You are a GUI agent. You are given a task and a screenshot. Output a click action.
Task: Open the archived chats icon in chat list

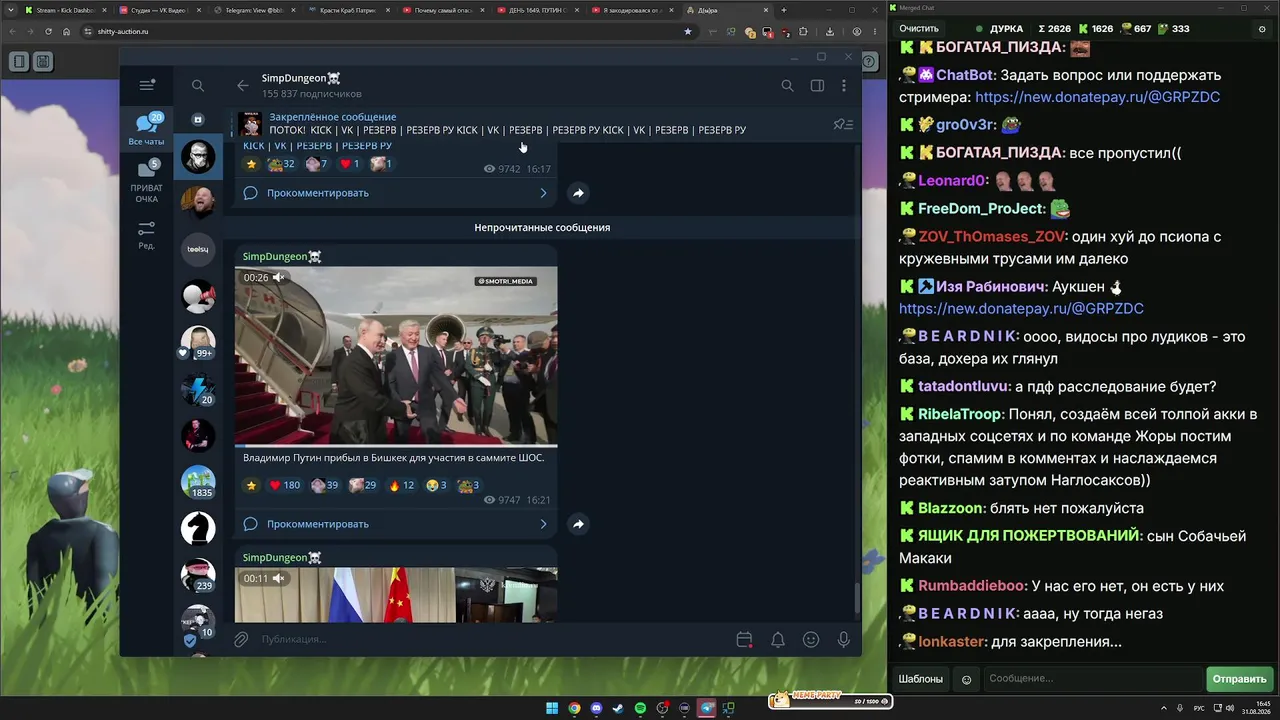click(x=198, y=119)
